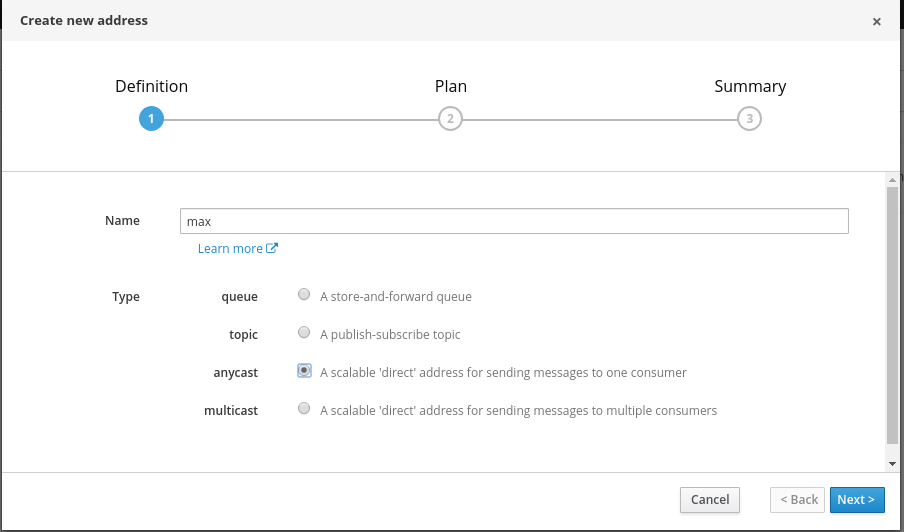Click the Plan step 2 circle

[450, 119]
